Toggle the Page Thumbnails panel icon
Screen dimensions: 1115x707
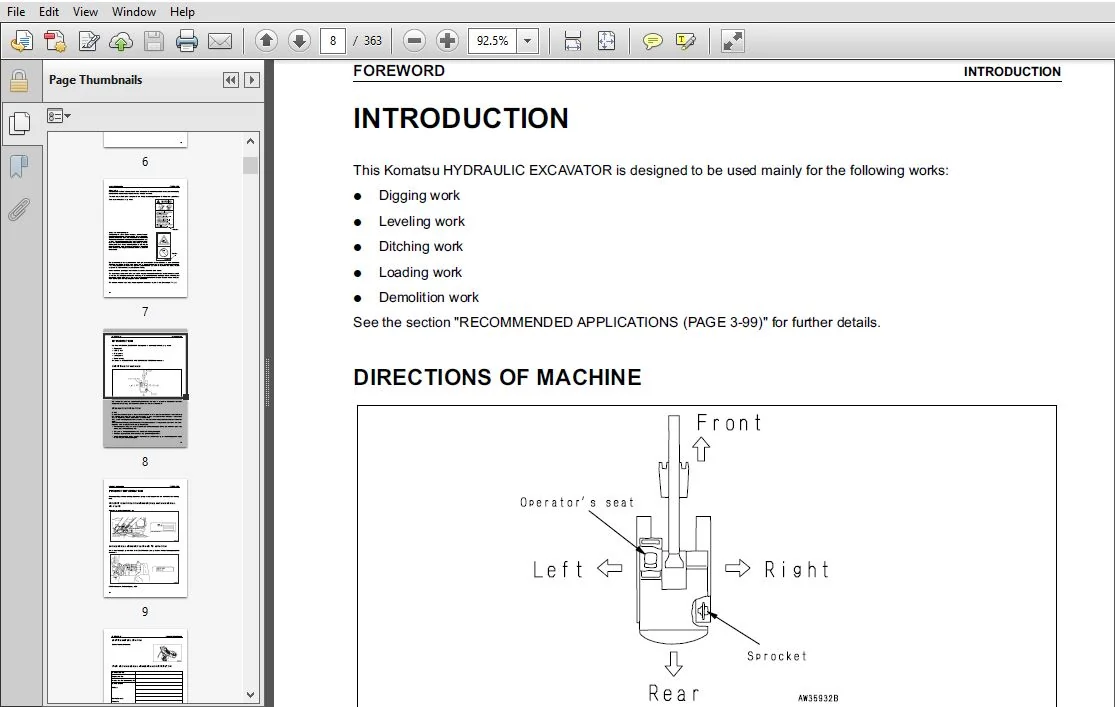19,123
